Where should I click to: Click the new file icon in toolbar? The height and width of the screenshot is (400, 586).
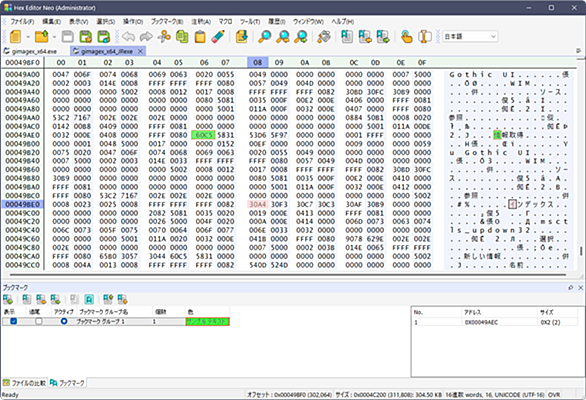15,37
